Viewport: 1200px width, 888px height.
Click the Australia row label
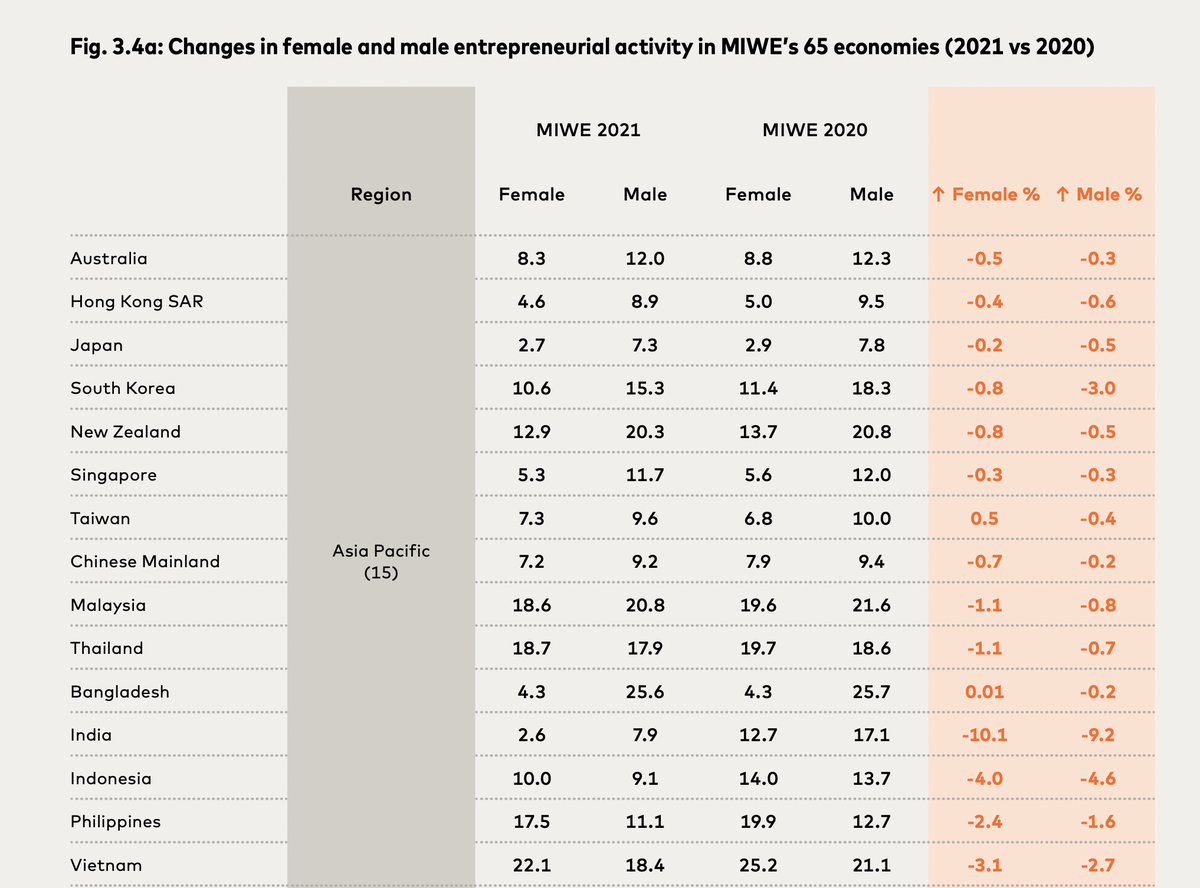(109, 259)
